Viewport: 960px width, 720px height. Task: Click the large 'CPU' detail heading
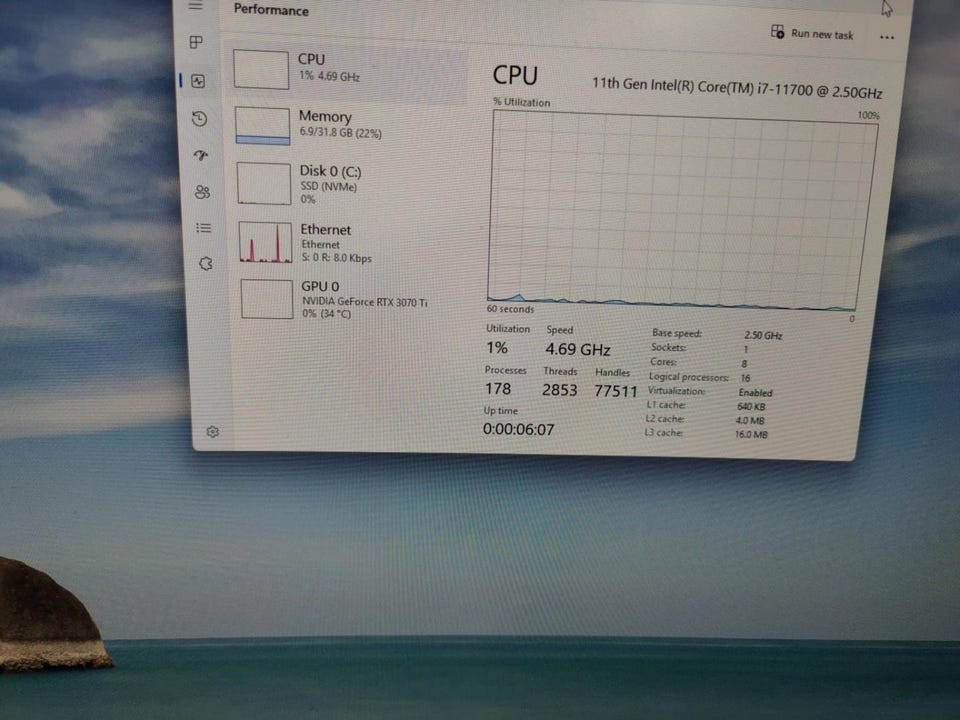click(x=515, y=75)
